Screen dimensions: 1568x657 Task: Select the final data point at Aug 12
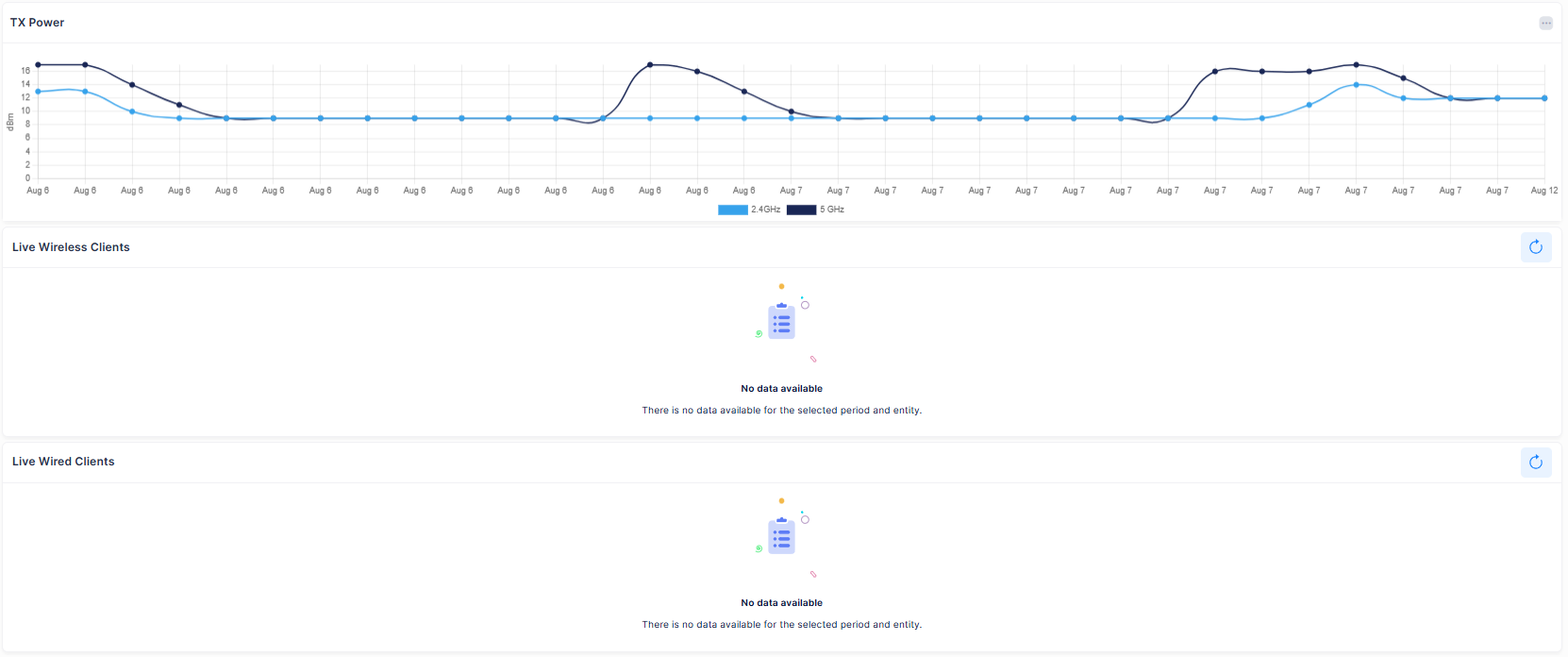[x=1544, y=98]
